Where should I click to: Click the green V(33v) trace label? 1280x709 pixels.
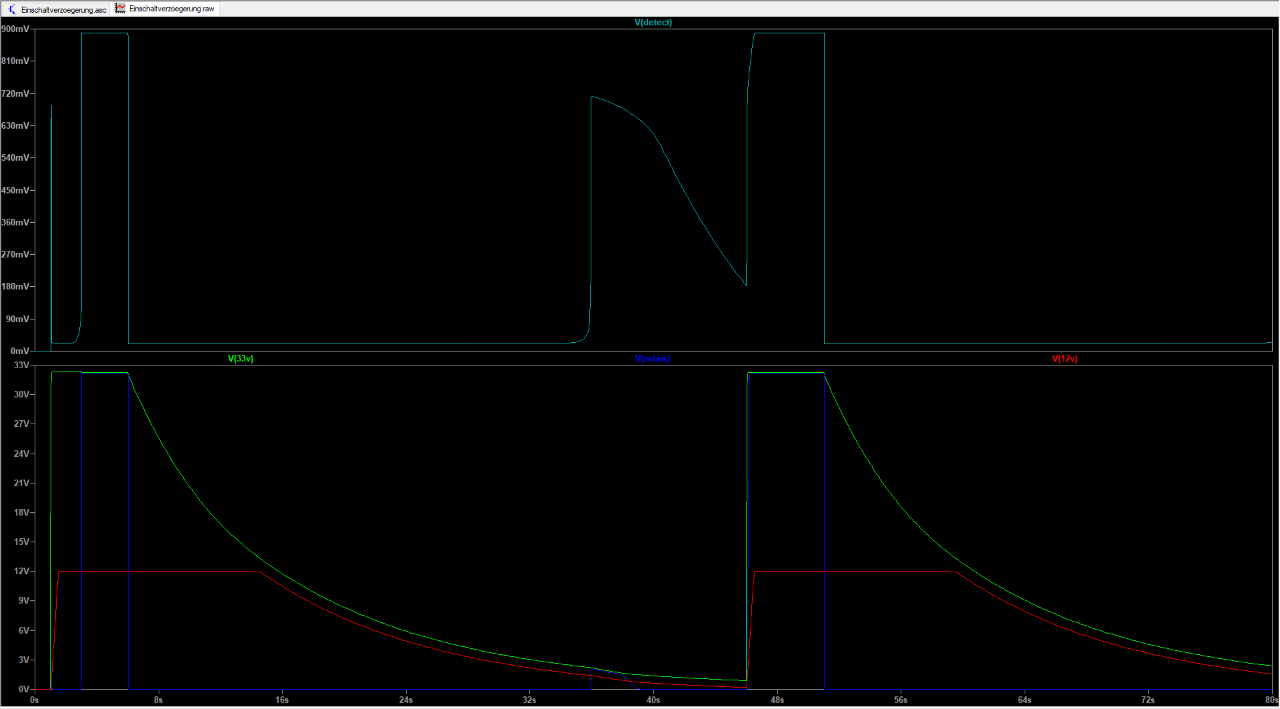(241, 358)
